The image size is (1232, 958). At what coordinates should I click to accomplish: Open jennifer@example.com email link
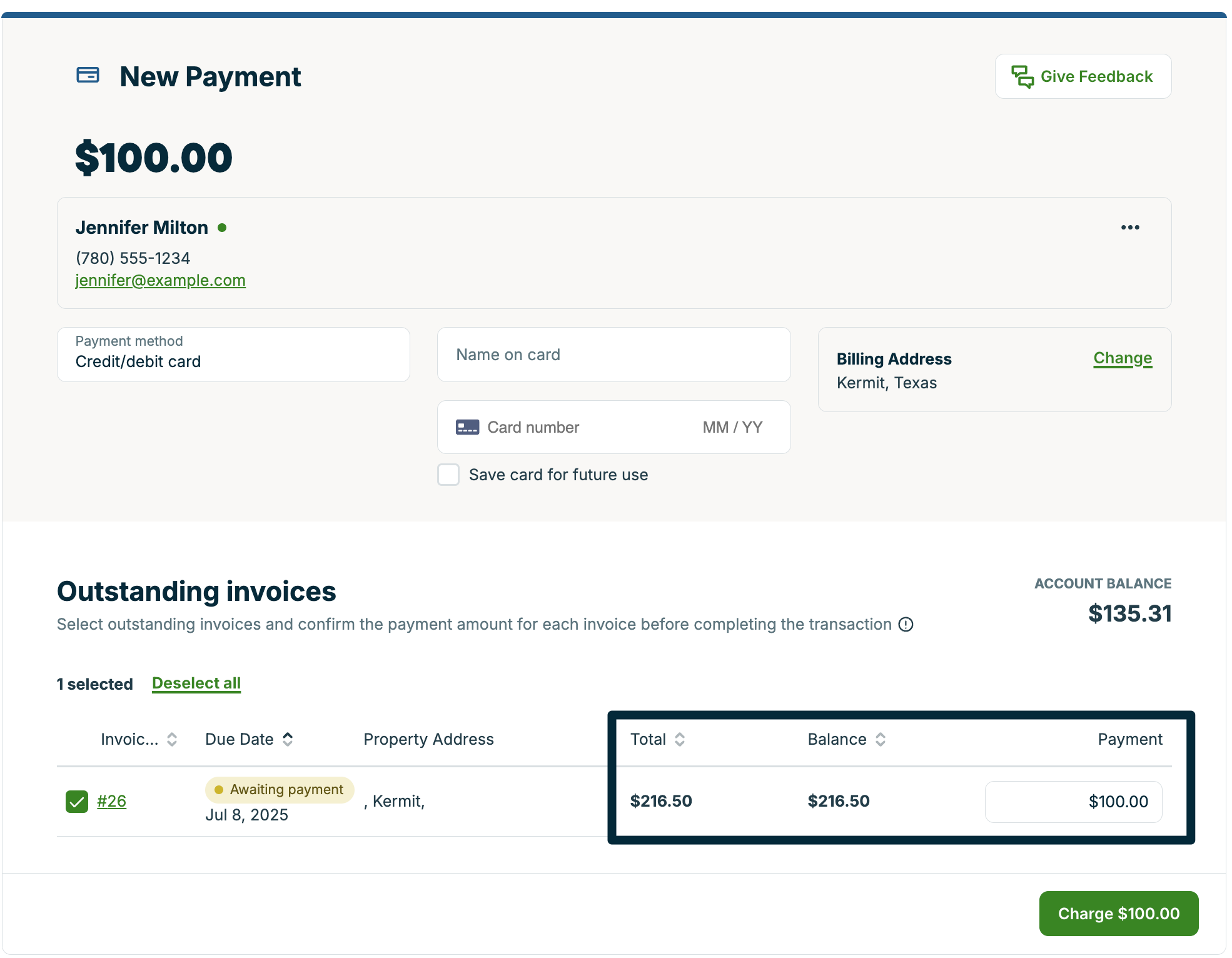(x=160, y=280)
